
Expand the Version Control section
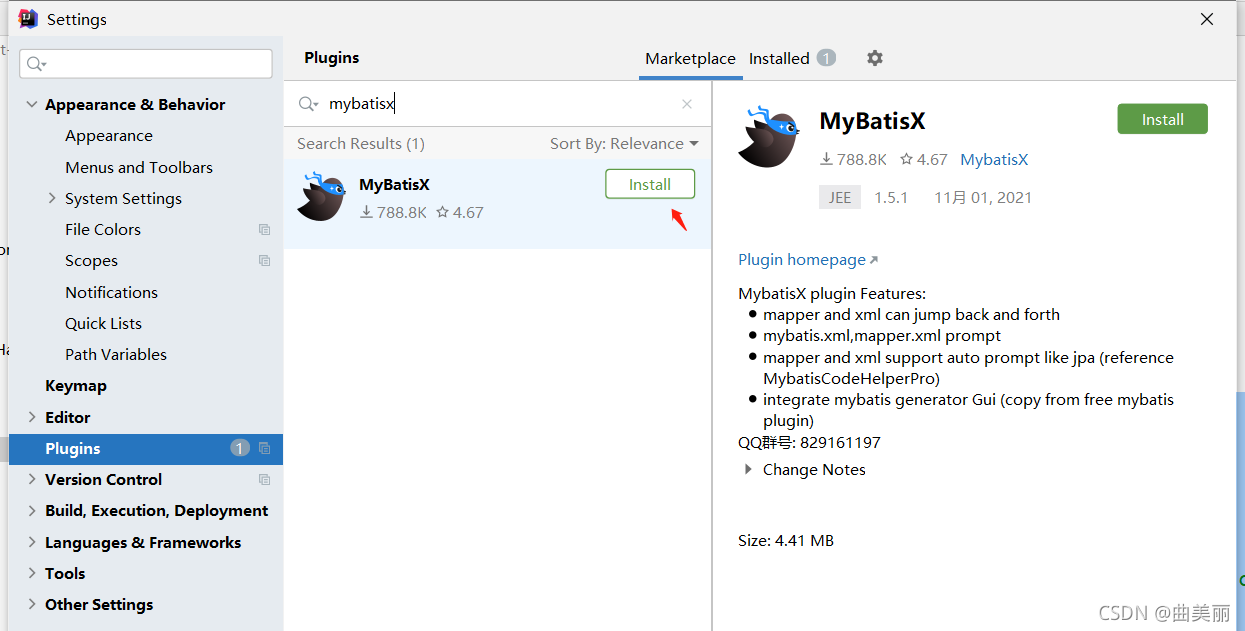click(x=32, y=479)
